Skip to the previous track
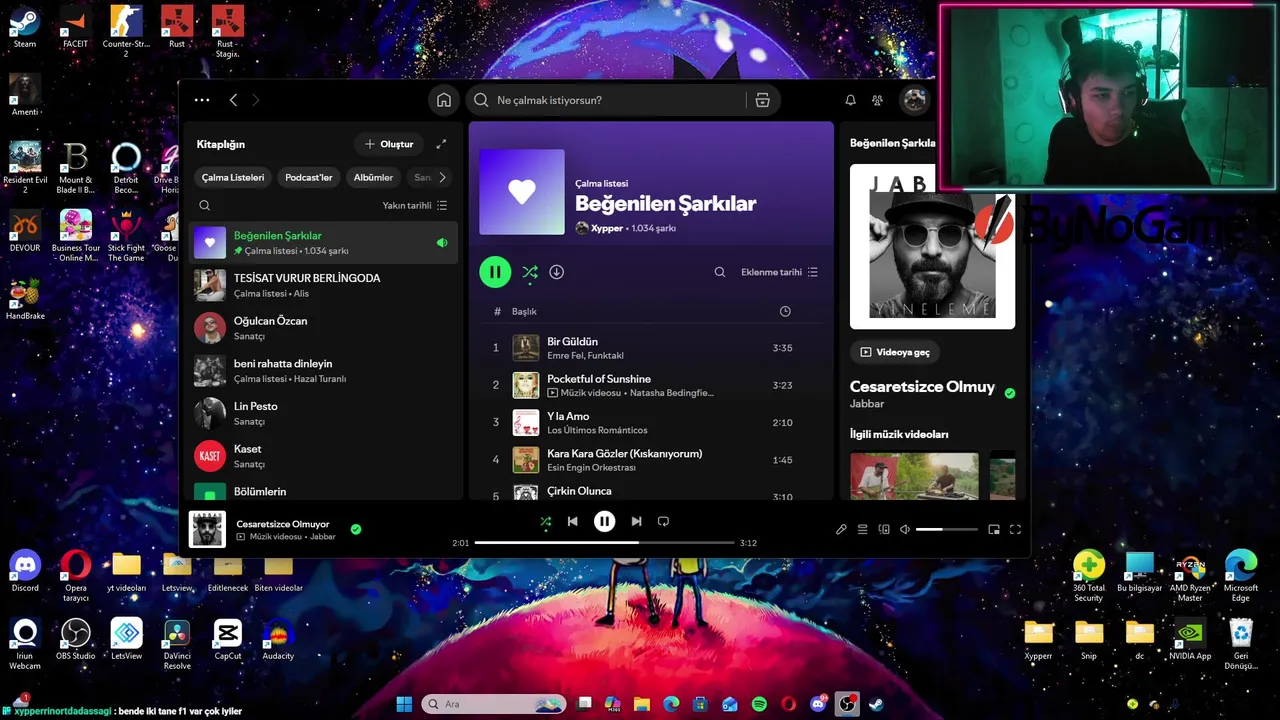Viewport: 1280px width, 720px height. [572, 521]
